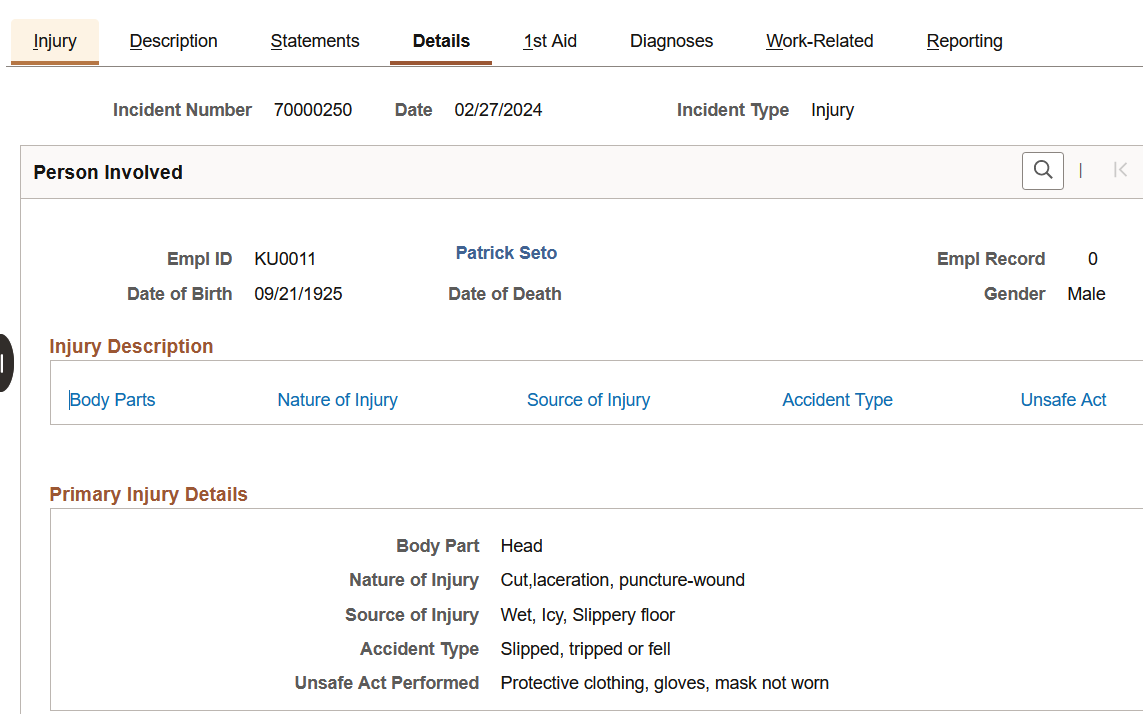Open the Unsafe Act link
The width and height of the screenshot is (1143, 714).
(1063, 400)
